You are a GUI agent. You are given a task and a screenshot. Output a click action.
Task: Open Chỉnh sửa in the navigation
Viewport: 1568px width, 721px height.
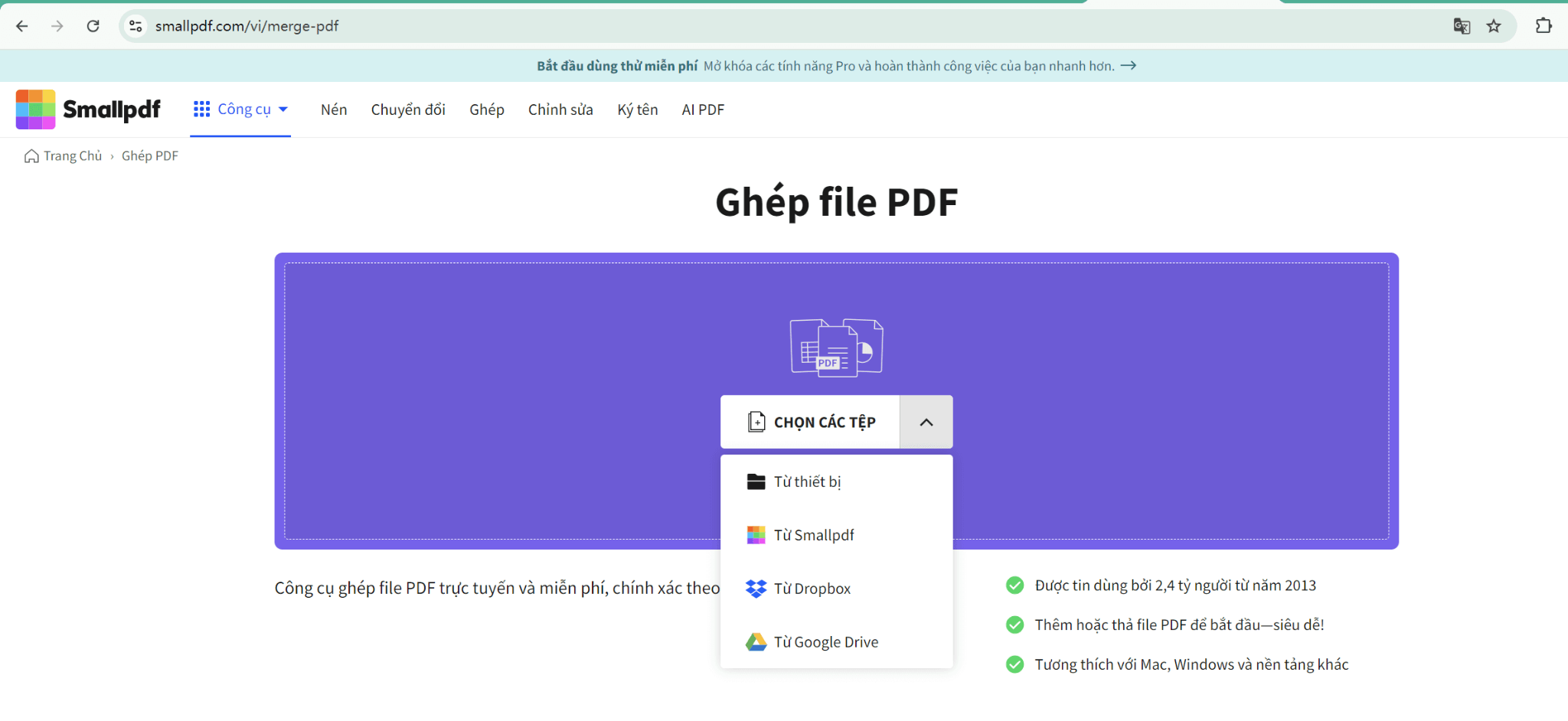coord(560,109)
